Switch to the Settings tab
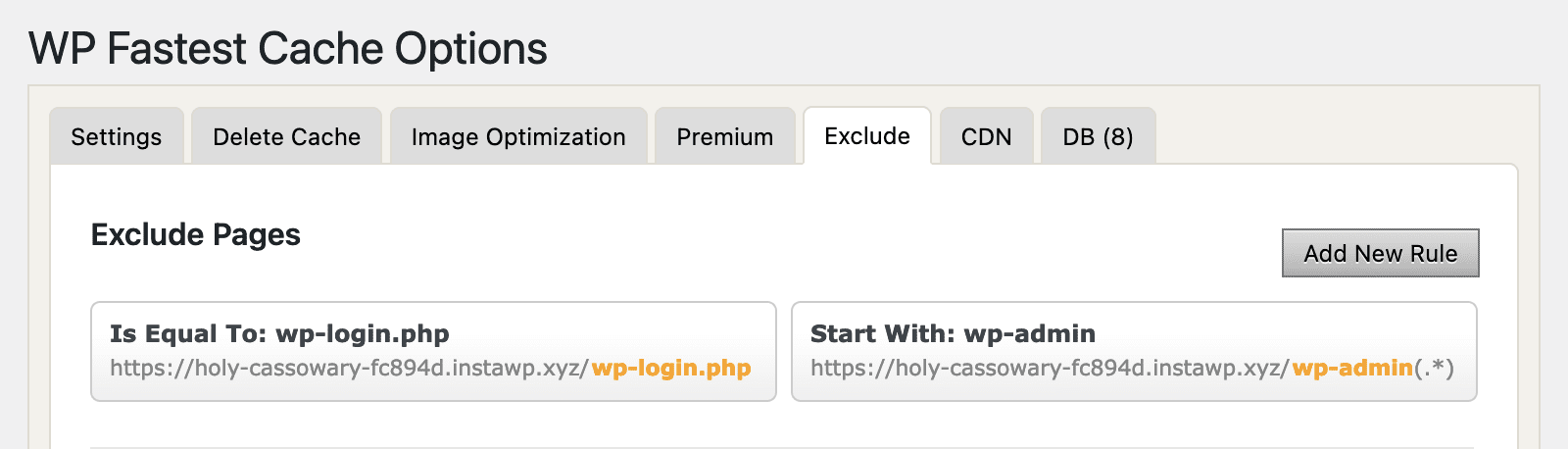 (116, 137)
